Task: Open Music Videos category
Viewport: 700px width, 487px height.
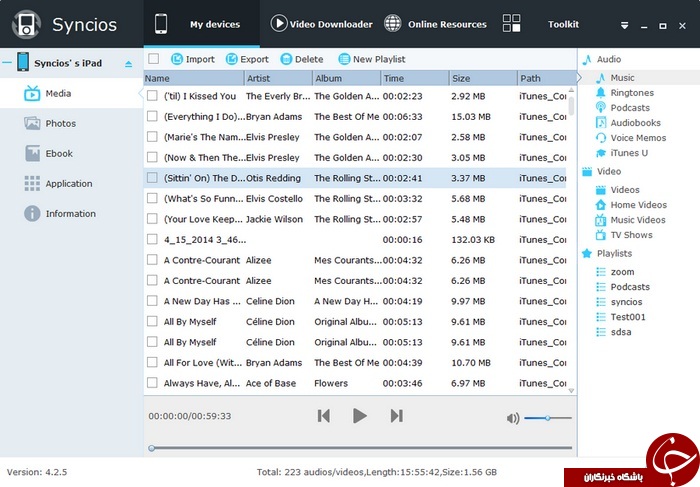Action: tap(637, 220)
